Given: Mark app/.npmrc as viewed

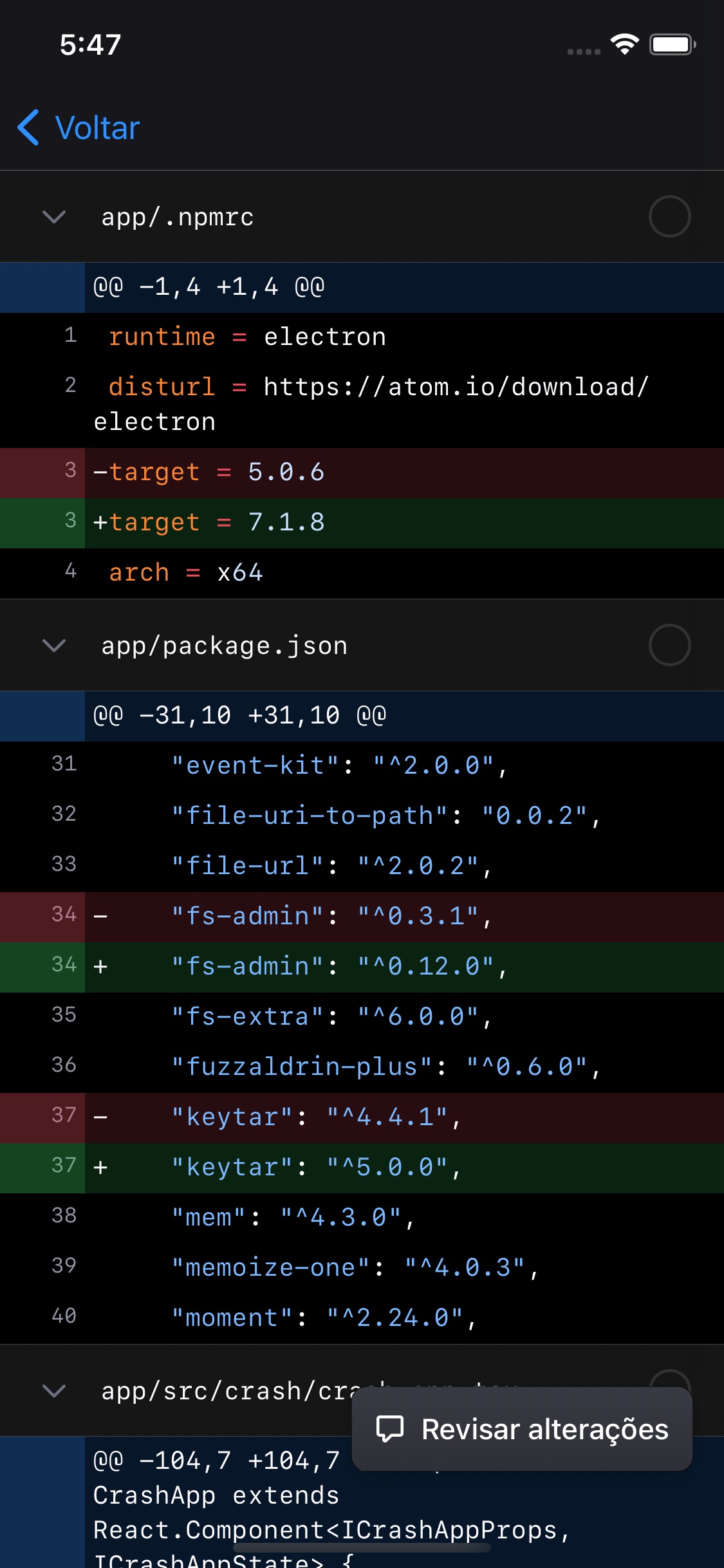Looking at the screenshot, I should point(669,216).
